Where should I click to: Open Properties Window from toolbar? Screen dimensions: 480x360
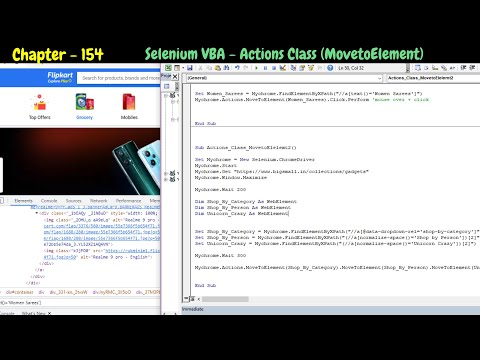(x=302, y=68)
